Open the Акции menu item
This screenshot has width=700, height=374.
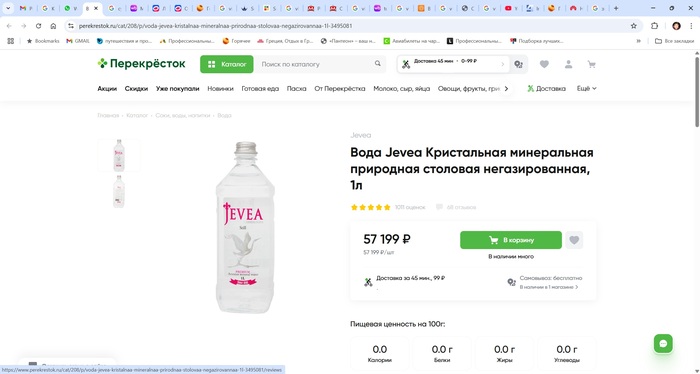107,88
